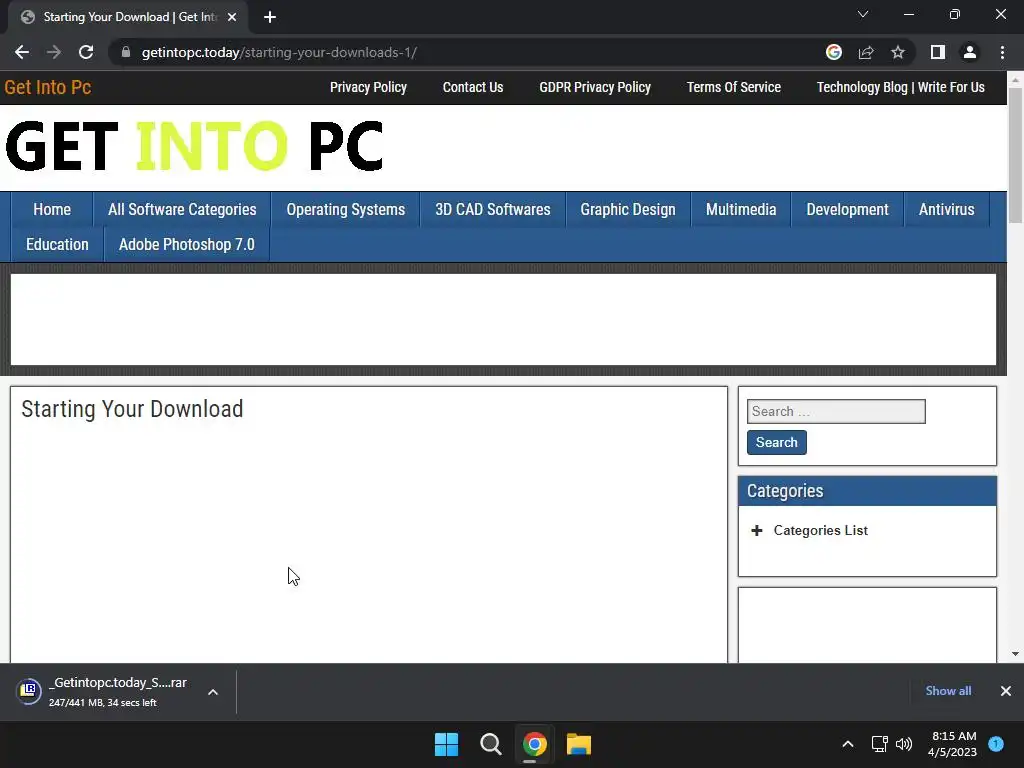This screenshot has width=1024, height=768.
Task: Open Google icon in address bar
Action: [833, 52]
